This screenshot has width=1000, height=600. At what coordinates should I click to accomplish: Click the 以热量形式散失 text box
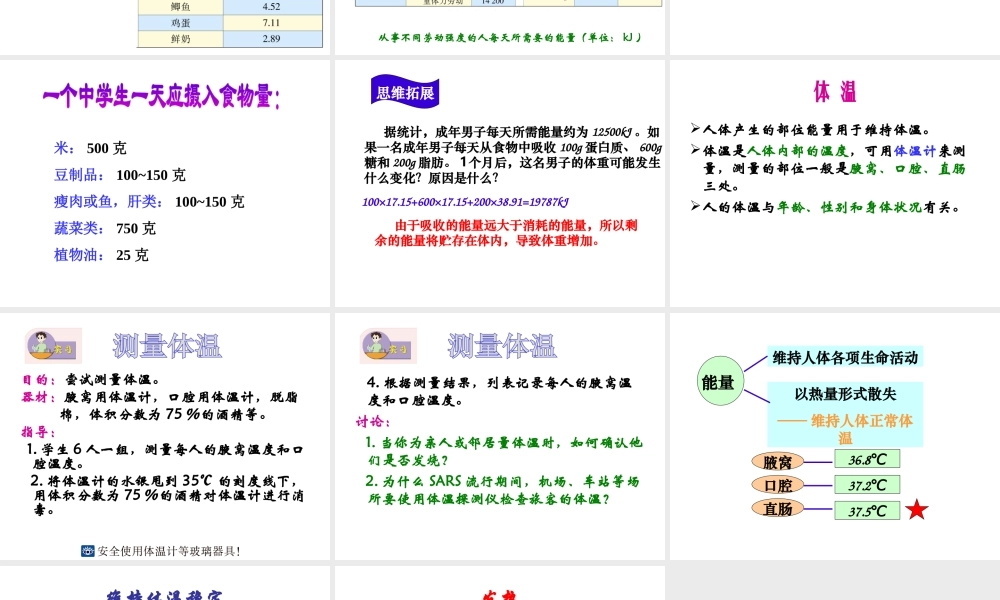tap(845, 414)
